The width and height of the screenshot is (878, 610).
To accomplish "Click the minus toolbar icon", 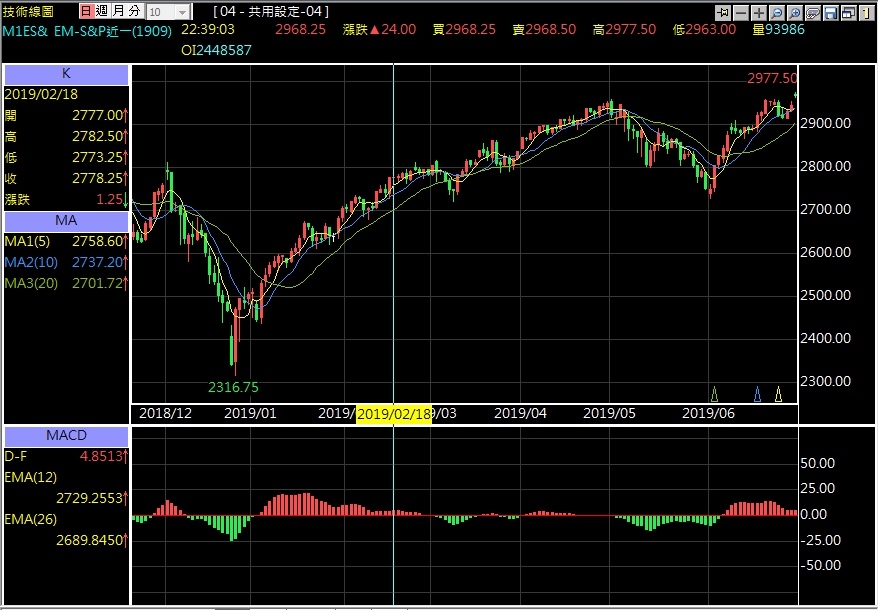I will coord(741,12).
